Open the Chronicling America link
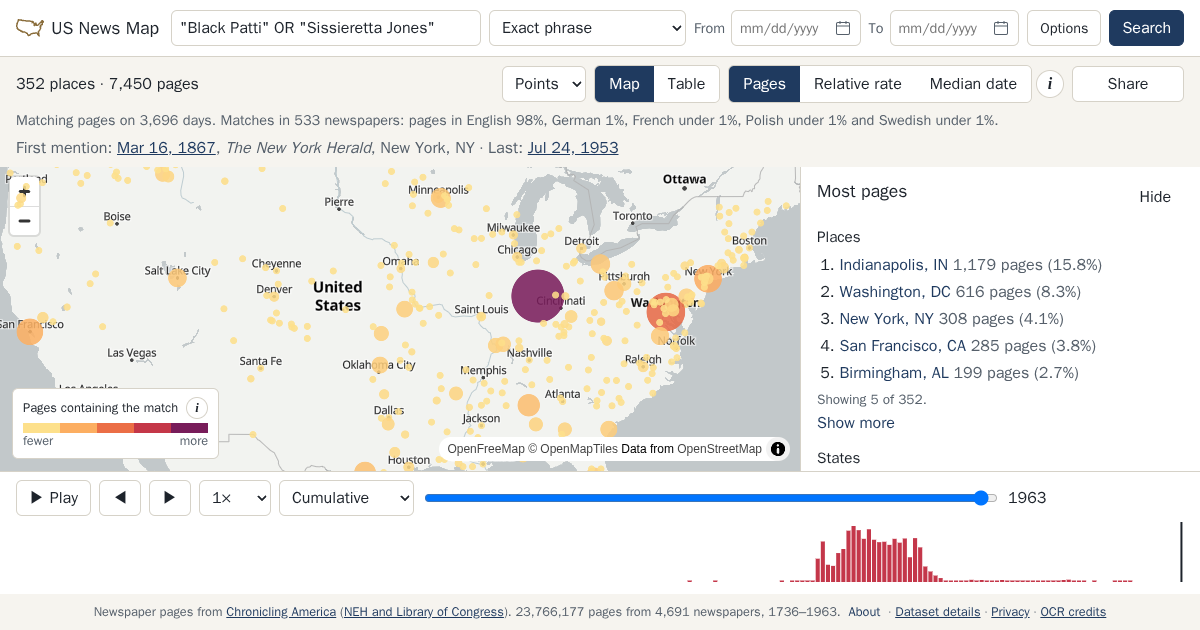 click(281, 612)
